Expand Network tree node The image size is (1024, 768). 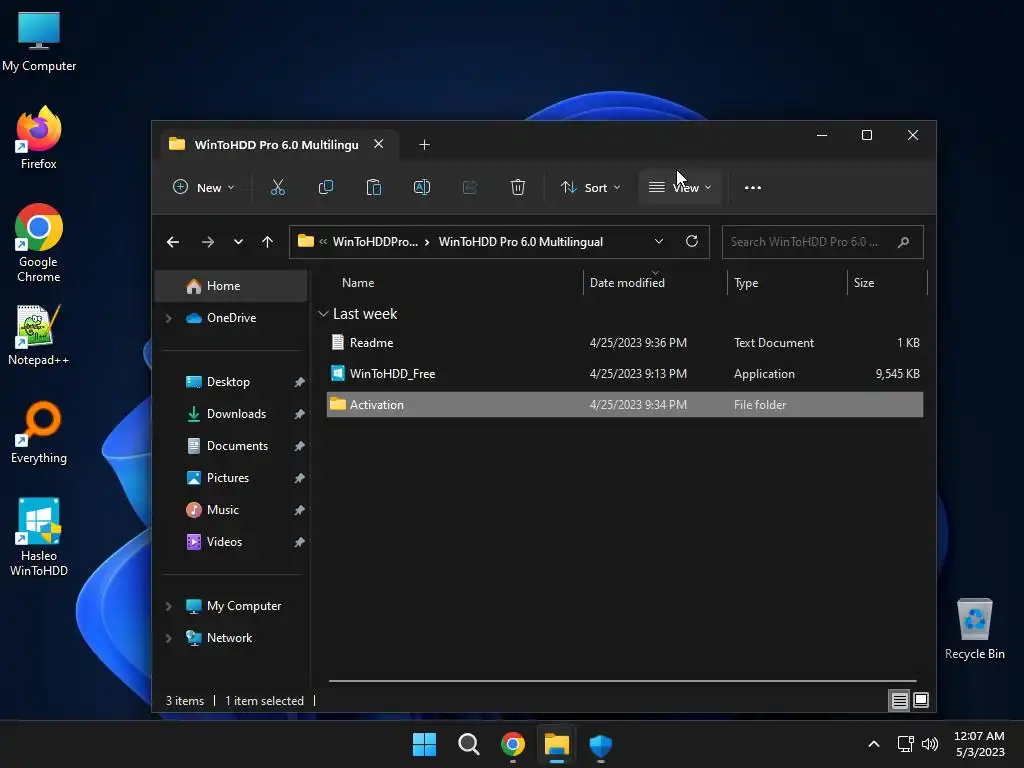[x=168, y=638]
